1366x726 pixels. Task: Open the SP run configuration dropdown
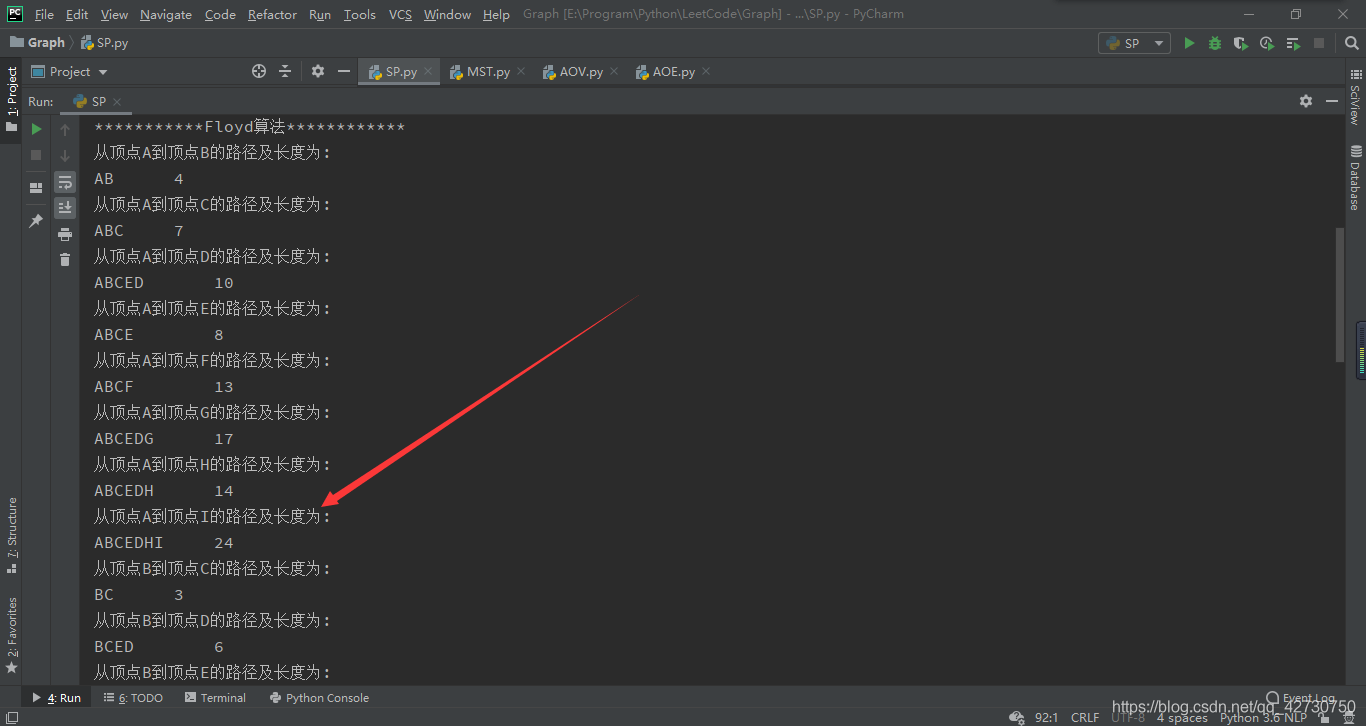tap(1134, 43)
